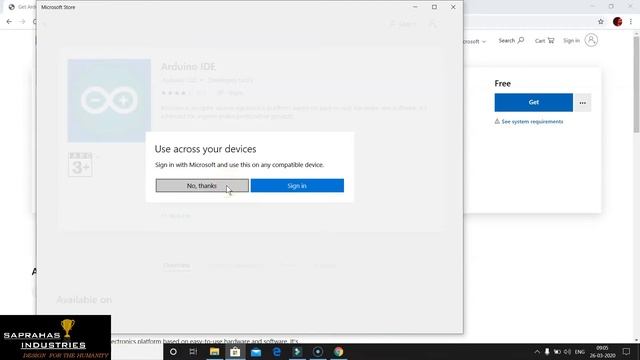Open the taskbar clock and date

click(602, 352)
